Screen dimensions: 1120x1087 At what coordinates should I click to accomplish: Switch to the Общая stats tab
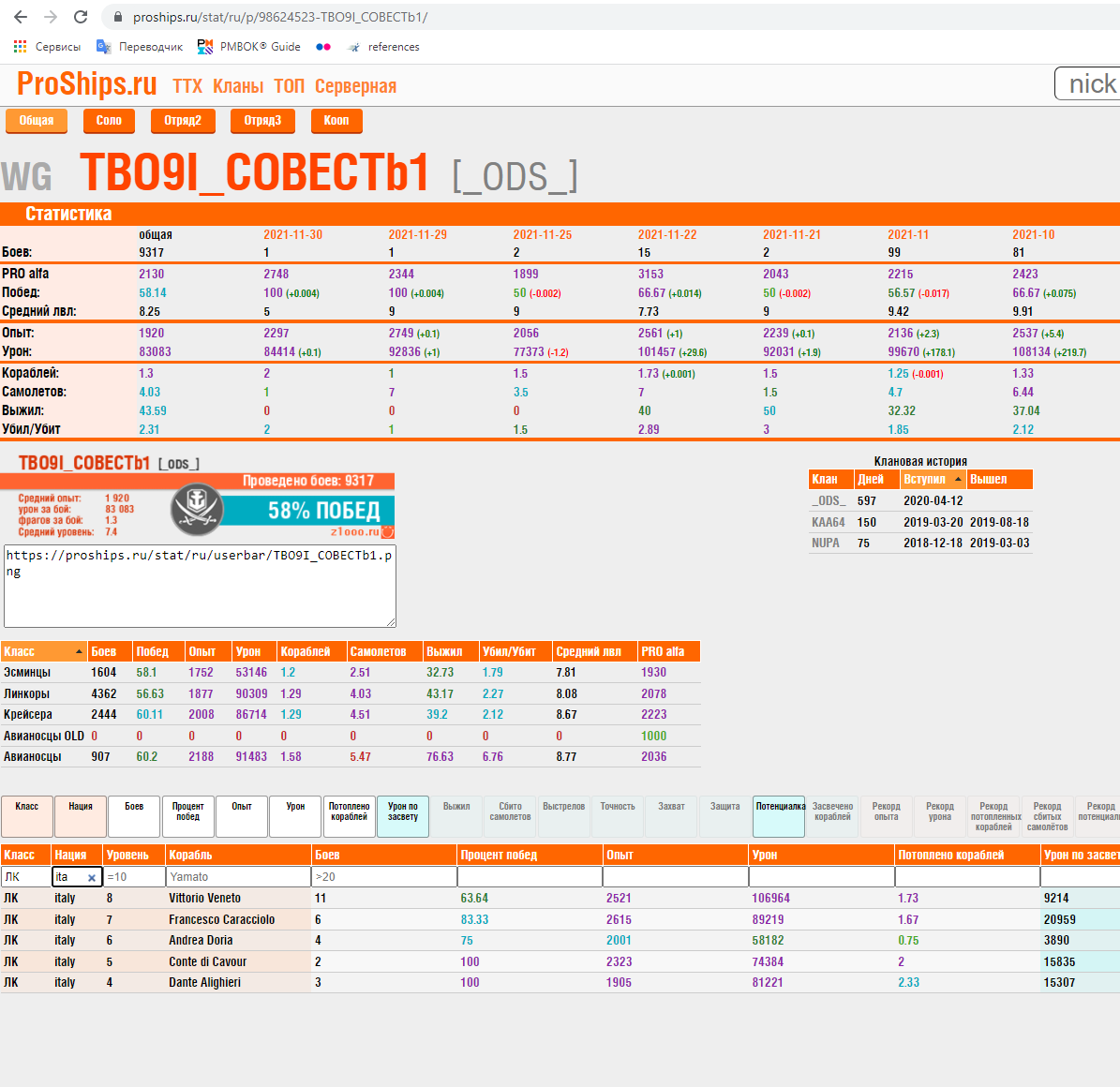pyautogui.click(x=37, y=121)
